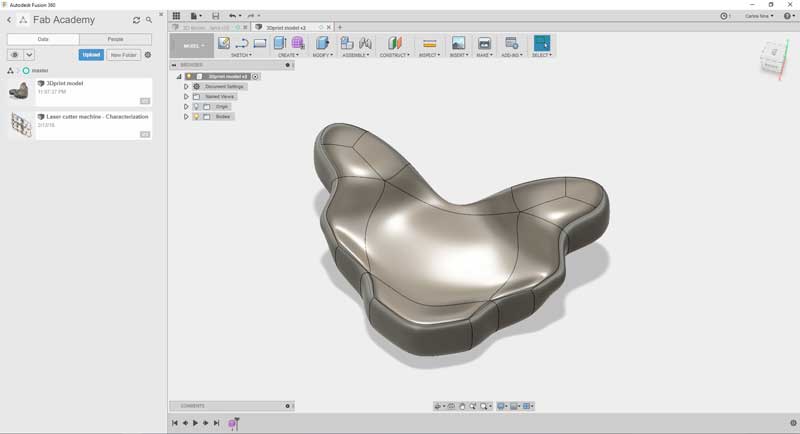Toggle Bodies folder lightbulb visibility
This screenshot has width=800, height=434.
pos(196,117)
